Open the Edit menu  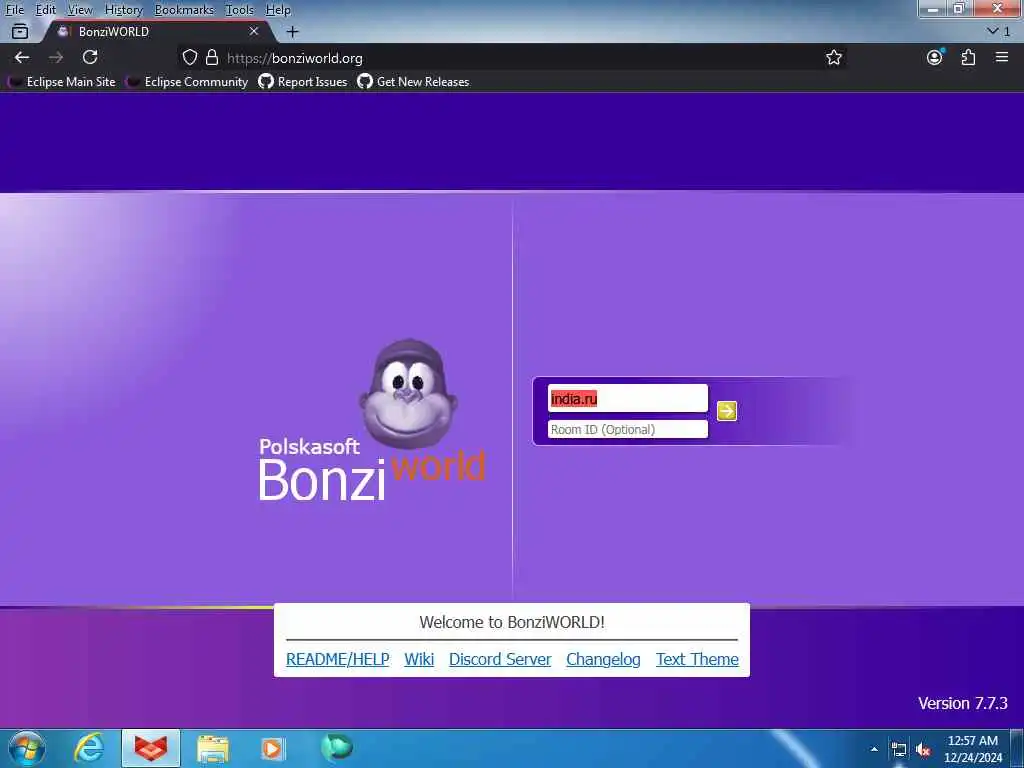[x=46, y=10]
